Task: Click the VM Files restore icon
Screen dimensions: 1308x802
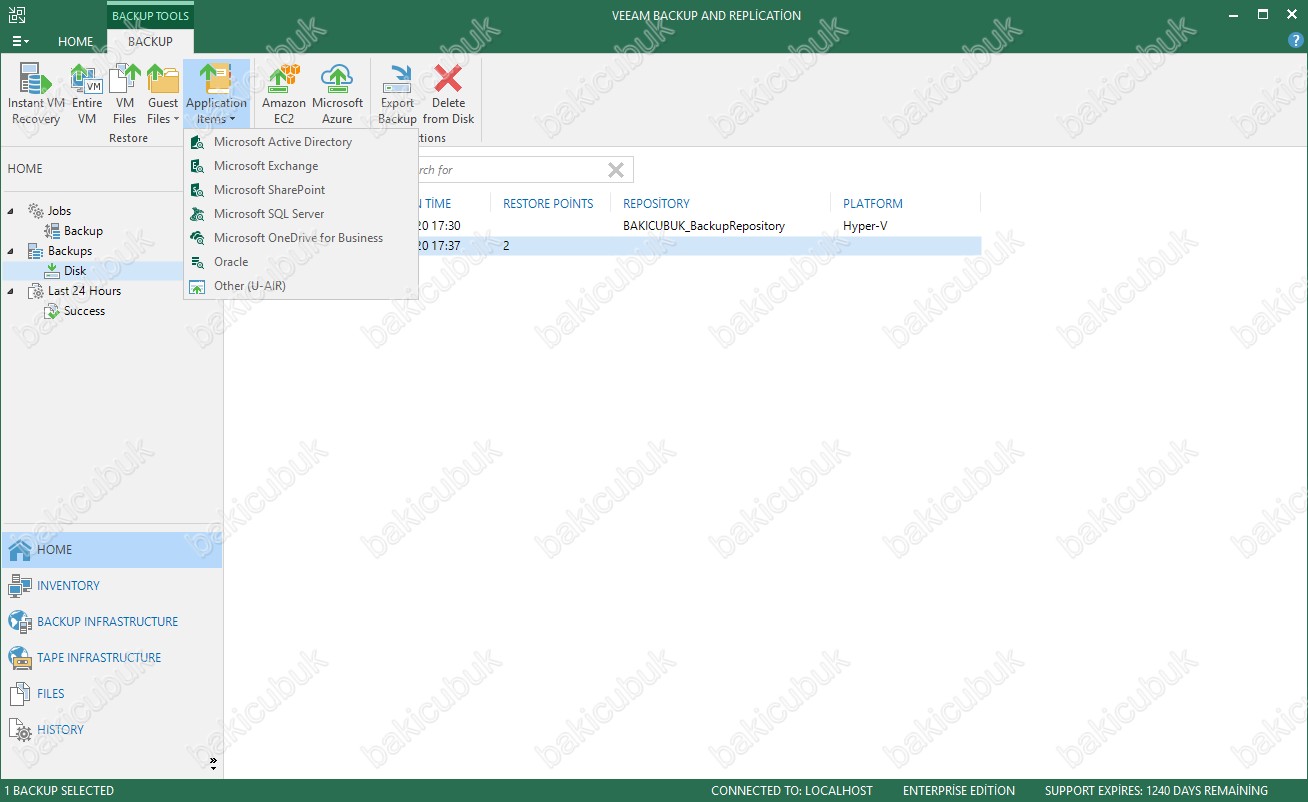Action: tap(125, 94)
